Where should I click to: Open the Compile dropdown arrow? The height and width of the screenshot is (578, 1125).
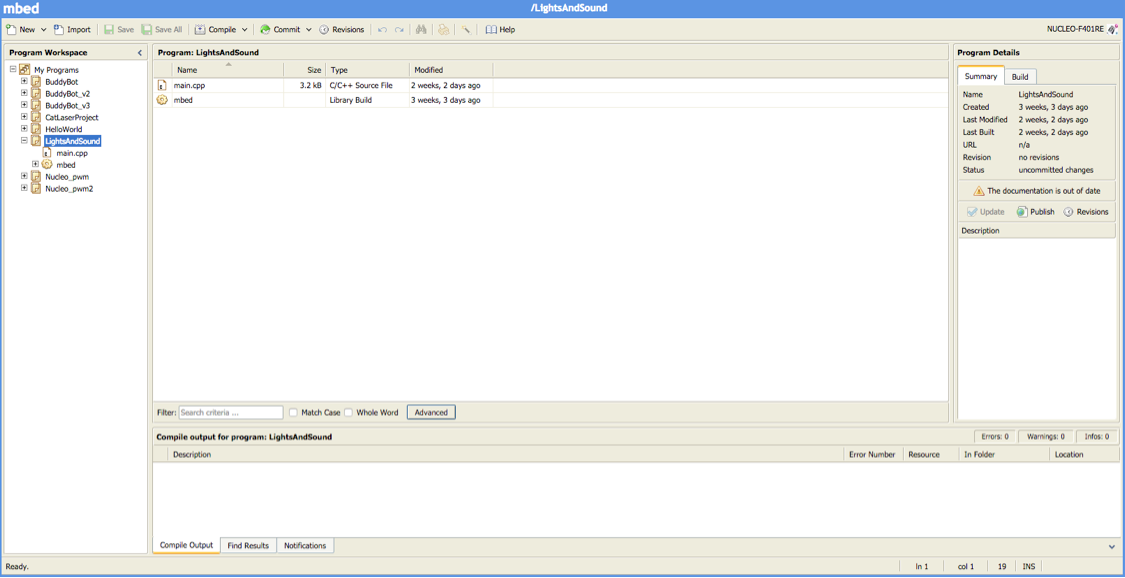coord(245,30)
